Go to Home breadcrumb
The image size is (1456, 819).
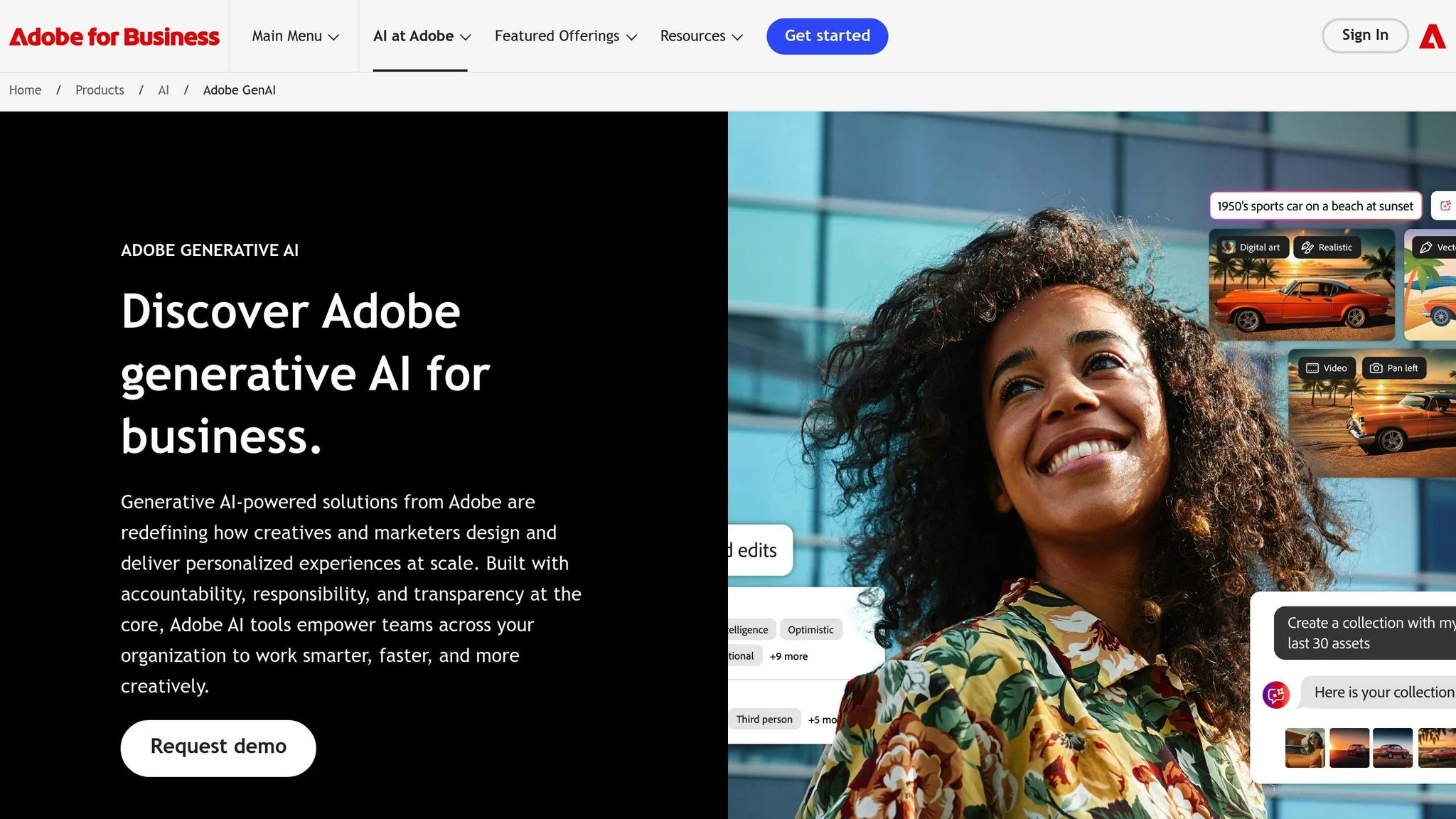[25, 90]
